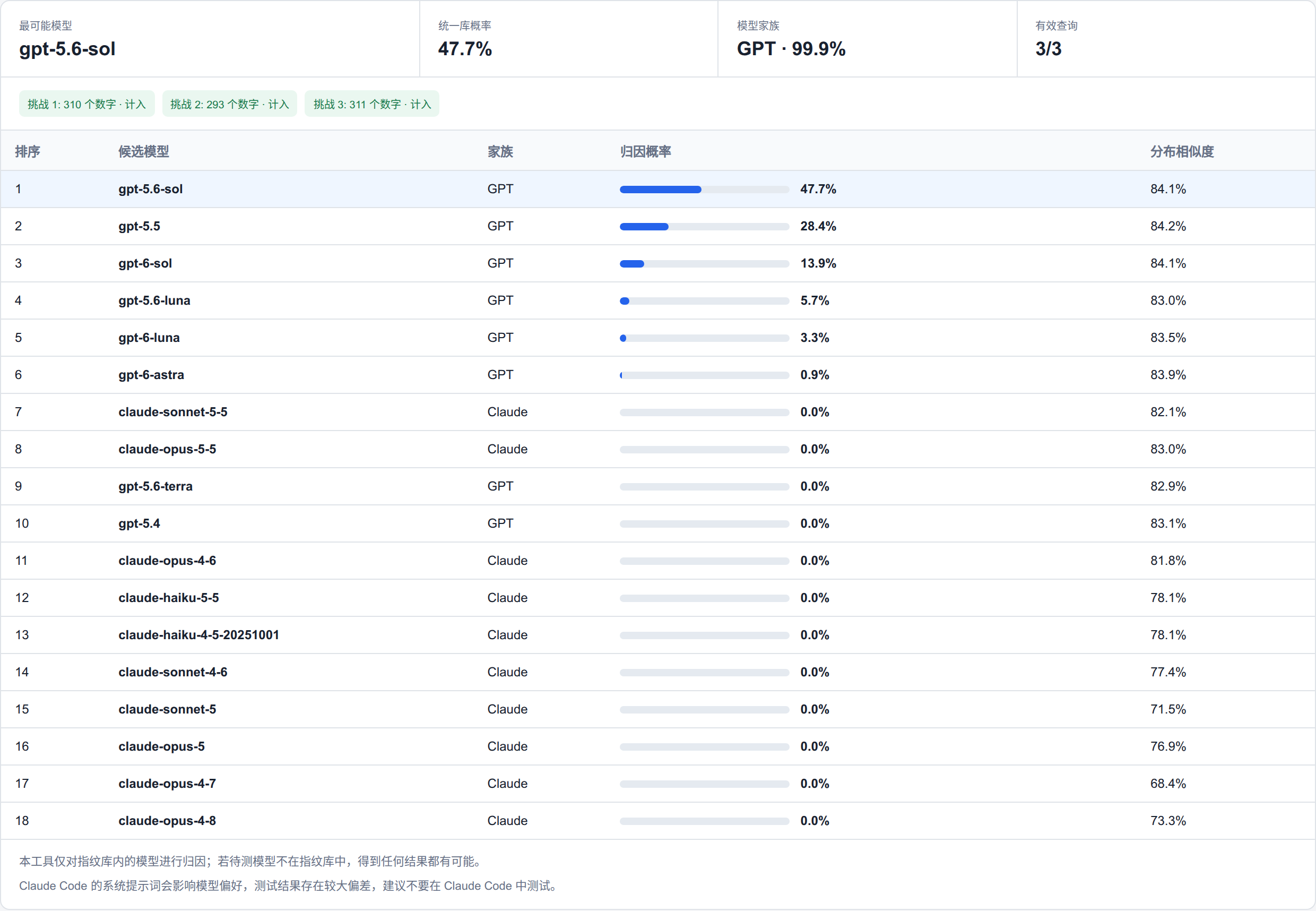Select the claude-opus-5-5 model name
The image size is (1316, 911).
point(167,449)
